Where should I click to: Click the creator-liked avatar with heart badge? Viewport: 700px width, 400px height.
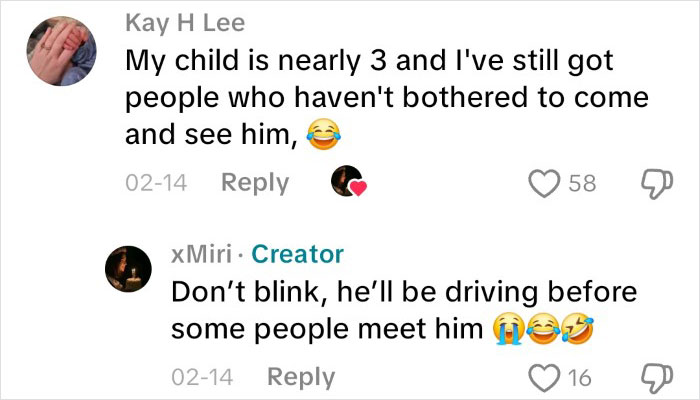pos(348,183)
